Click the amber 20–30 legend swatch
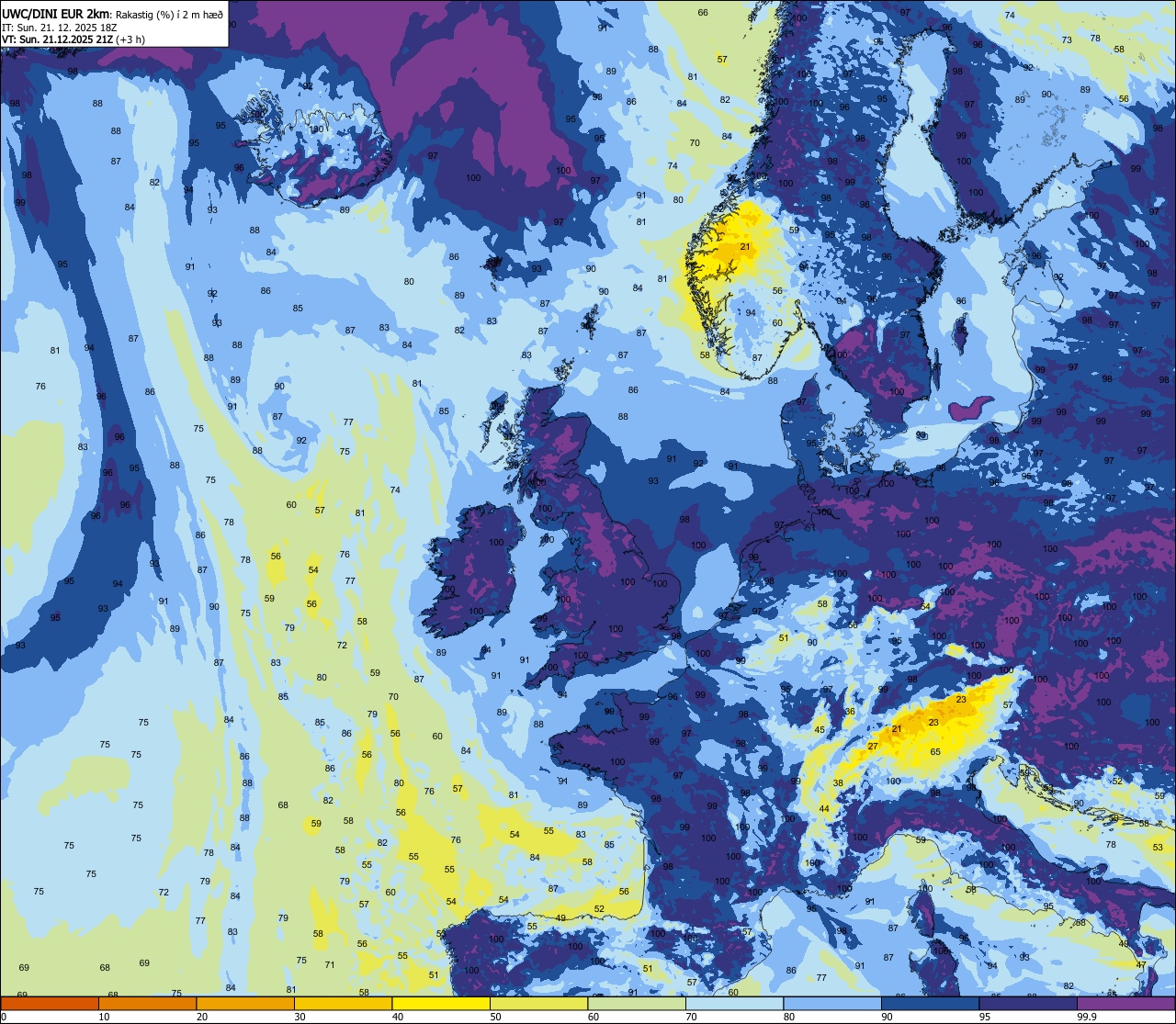Image resolution: width=1176 pixels, height=1024 pixels. tap(245, 1003)
